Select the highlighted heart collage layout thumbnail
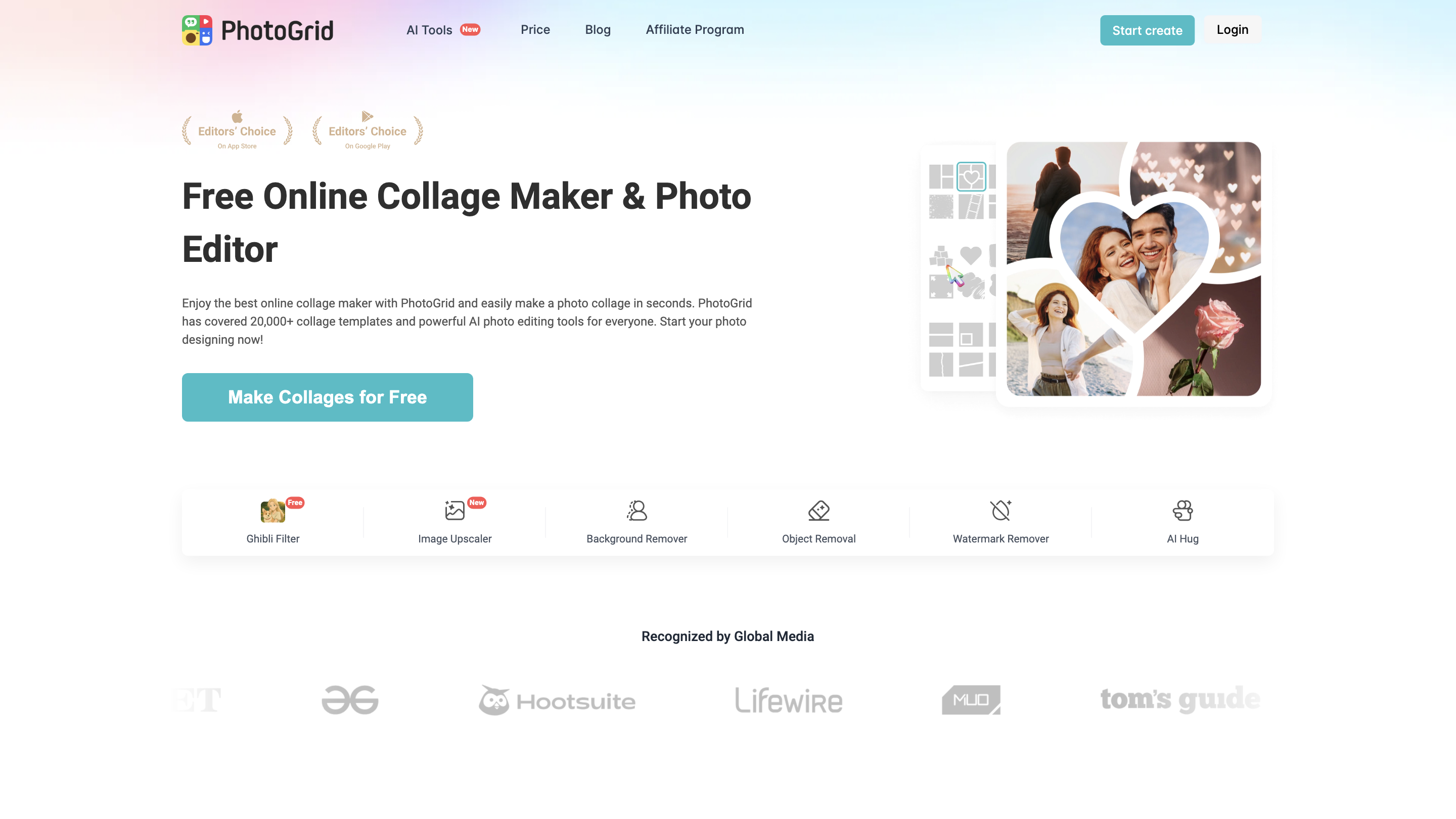The height and width of the screenshot is (819, 1456). 971,177
